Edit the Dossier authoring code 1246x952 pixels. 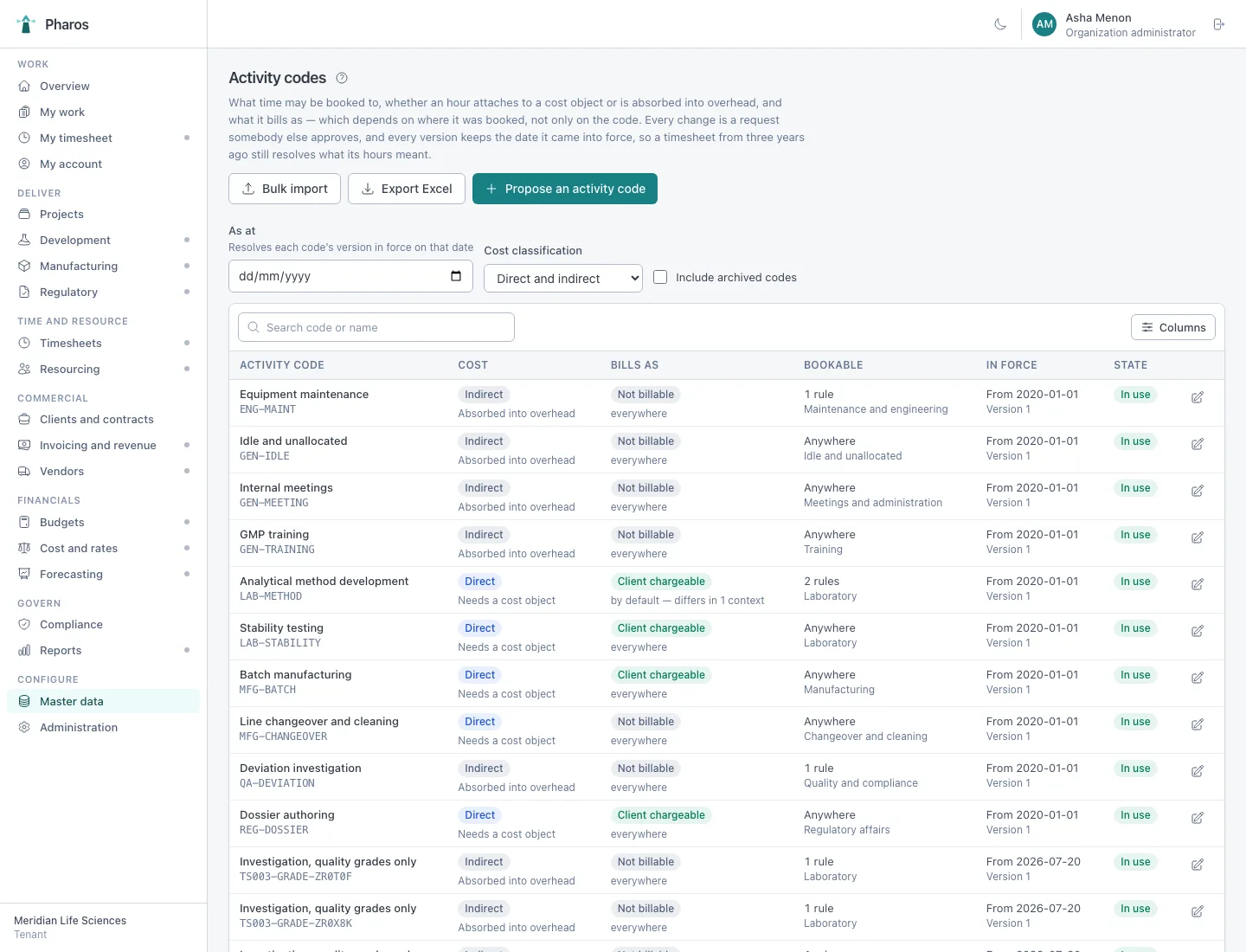tap(1198, 818)
